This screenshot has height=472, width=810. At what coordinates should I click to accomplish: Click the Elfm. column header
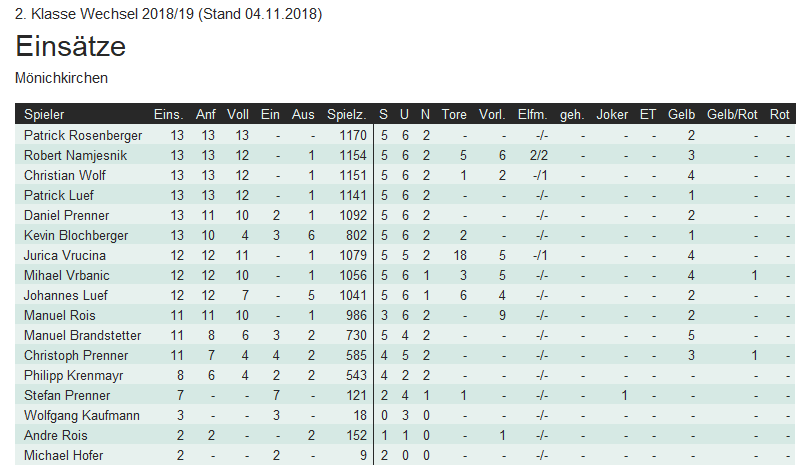point(532,115)
